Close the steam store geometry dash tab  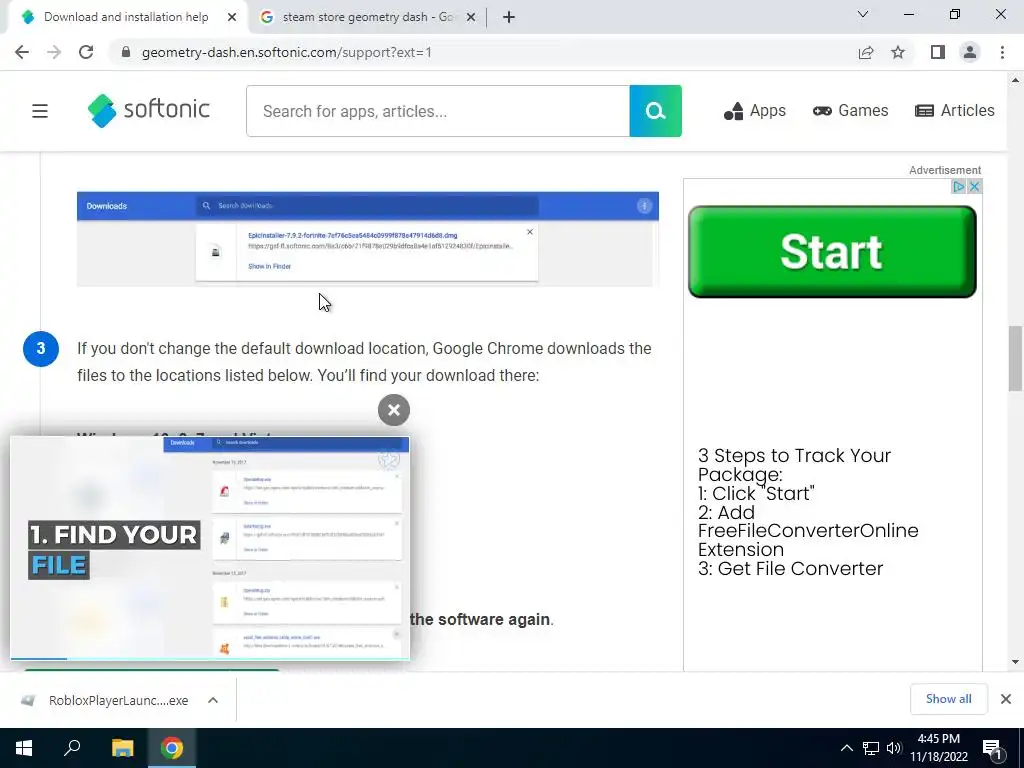(471, 18)
